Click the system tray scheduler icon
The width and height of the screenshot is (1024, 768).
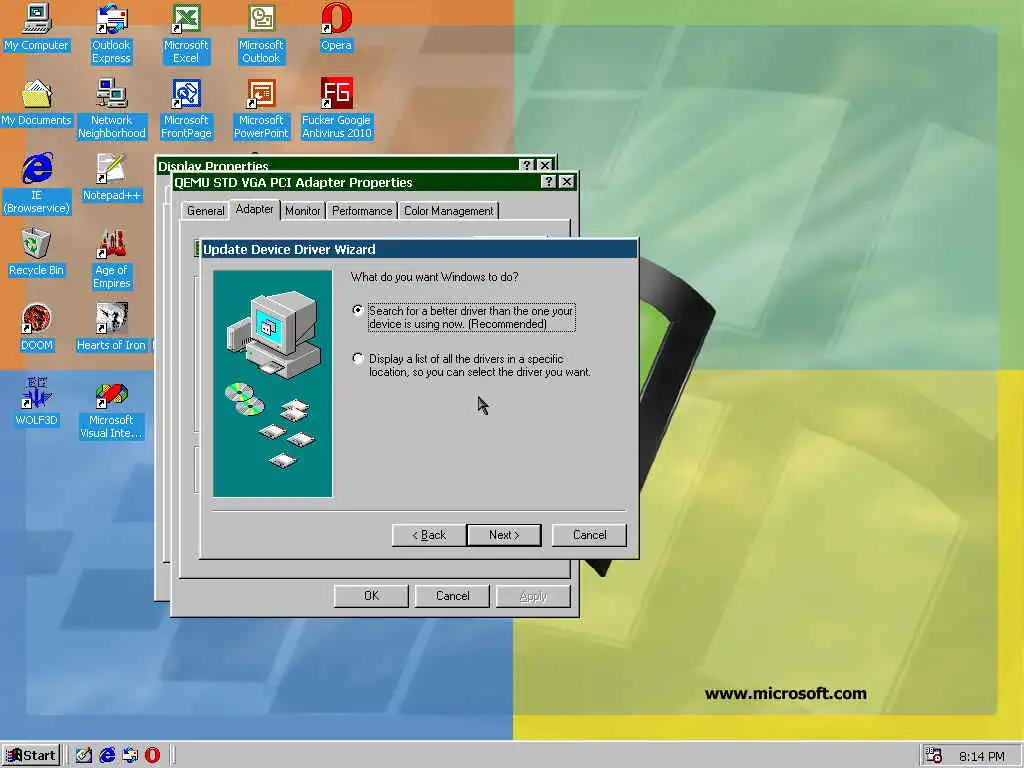[933, 755]
